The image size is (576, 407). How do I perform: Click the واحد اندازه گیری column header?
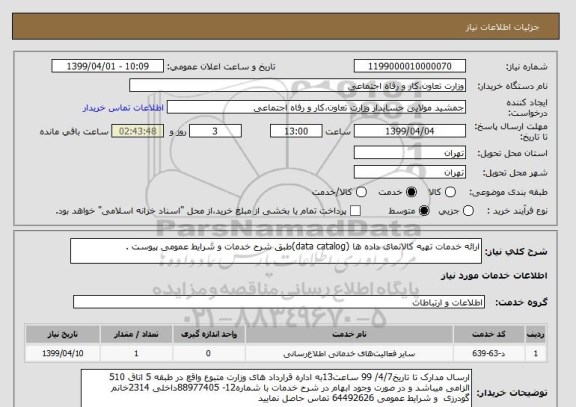209,334
